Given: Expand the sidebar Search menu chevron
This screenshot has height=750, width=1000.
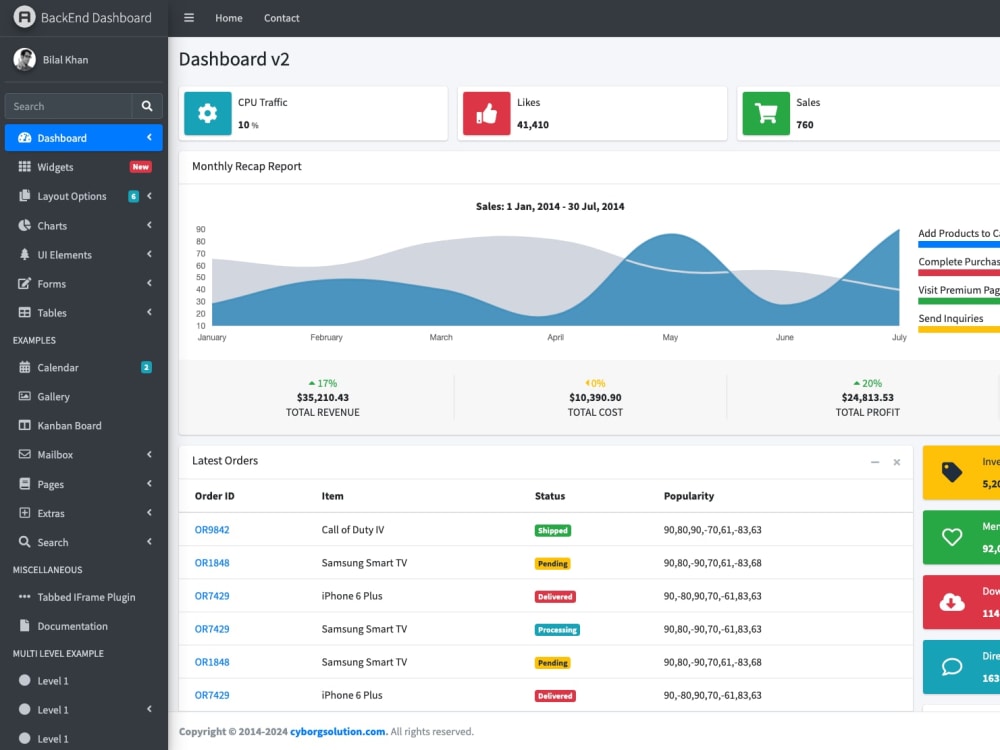Looking at the screenshot, I should coord(149,541).
